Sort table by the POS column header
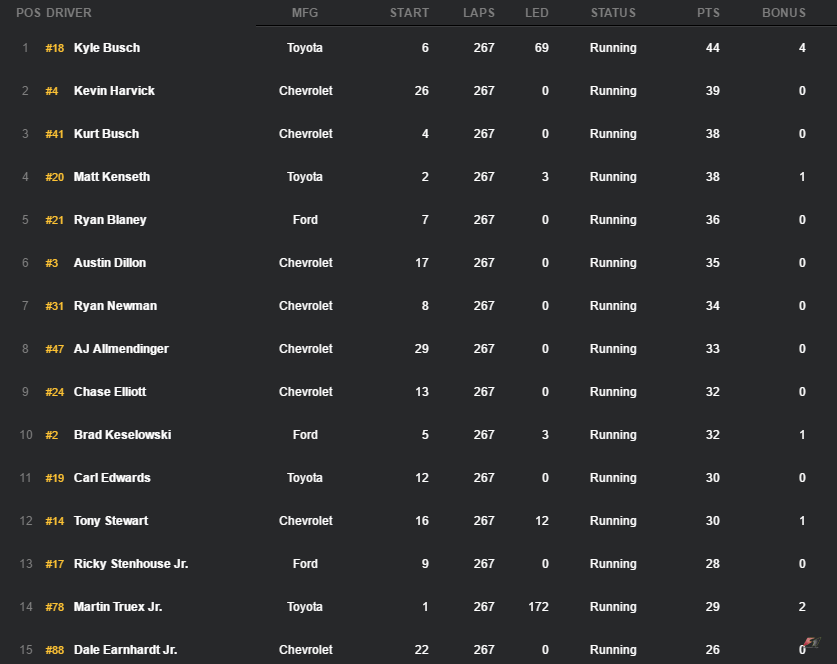 click(x=28, y=13)
